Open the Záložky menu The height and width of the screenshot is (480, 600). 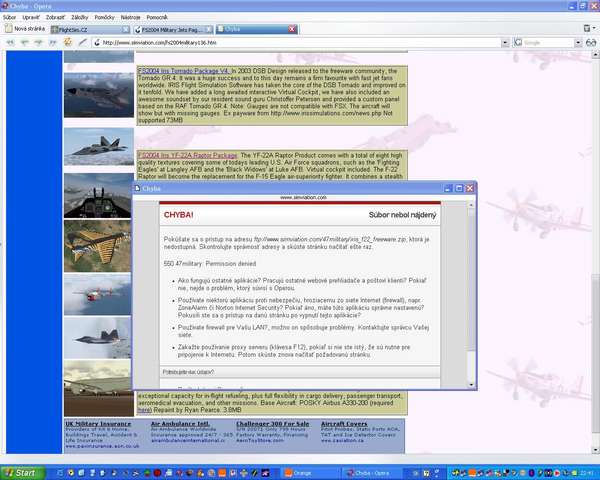[x=78, y=17]
